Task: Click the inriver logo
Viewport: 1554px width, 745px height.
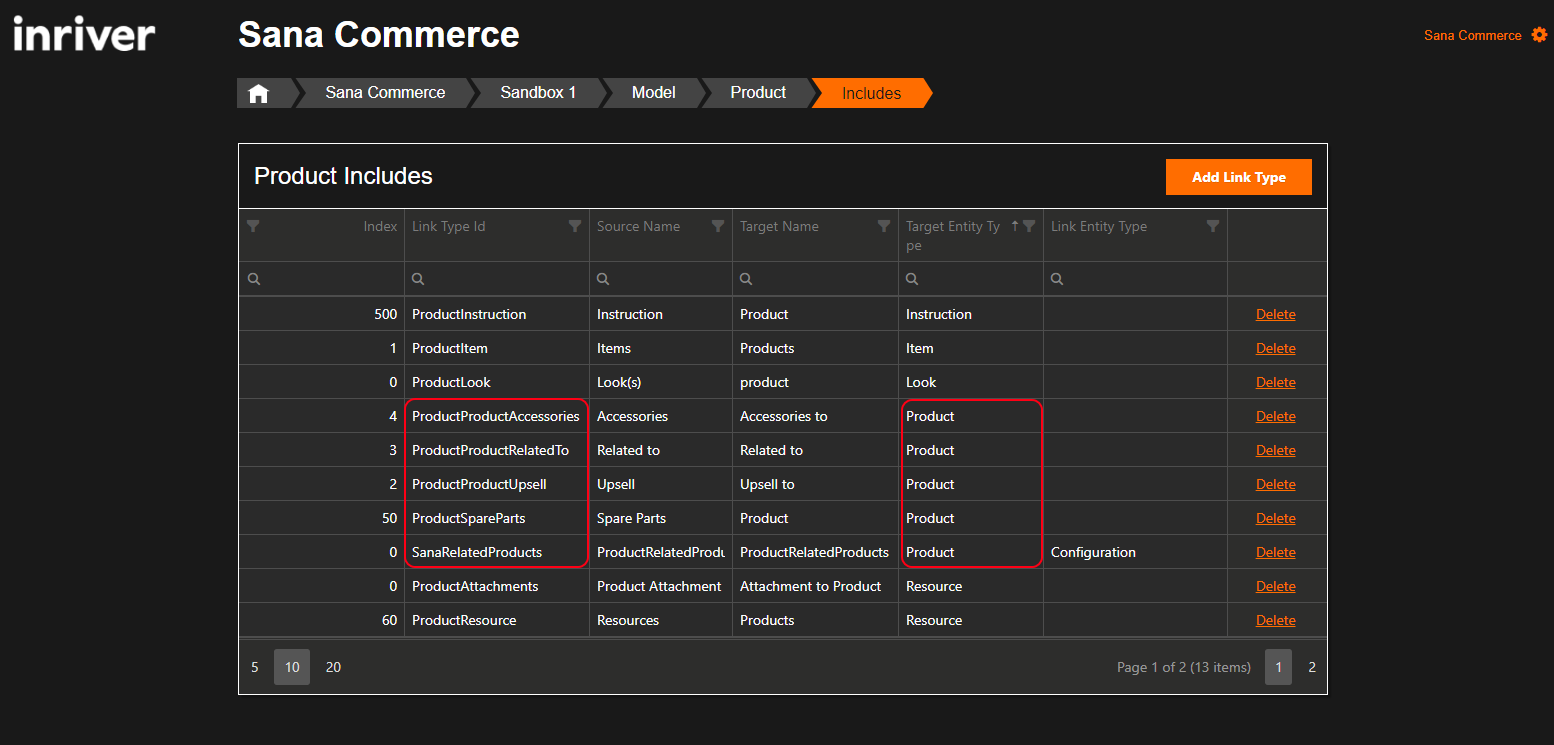Action: click(84, 35)
